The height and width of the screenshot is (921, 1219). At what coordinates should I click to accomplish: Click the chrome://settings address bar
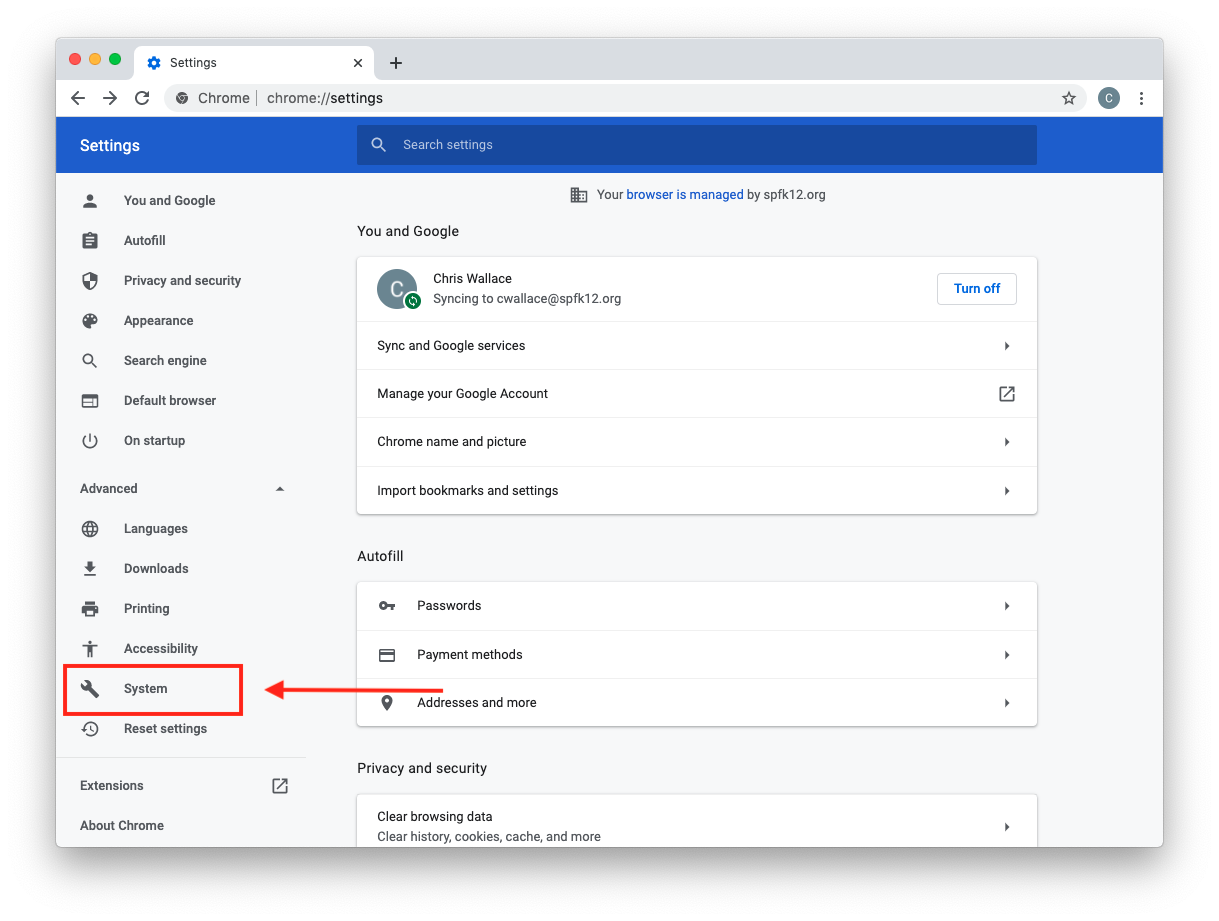click(625, 98)
